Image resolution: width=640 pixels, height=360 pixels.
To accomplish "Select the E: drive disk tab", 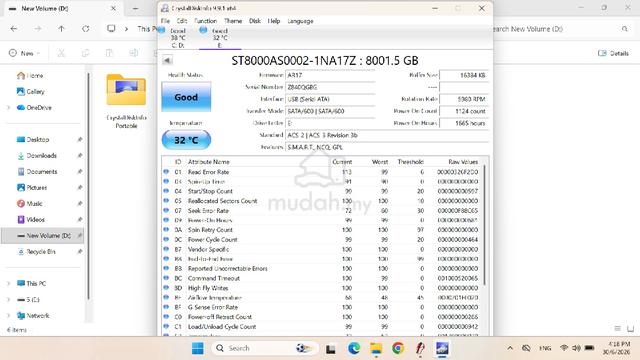I will 220,38.
